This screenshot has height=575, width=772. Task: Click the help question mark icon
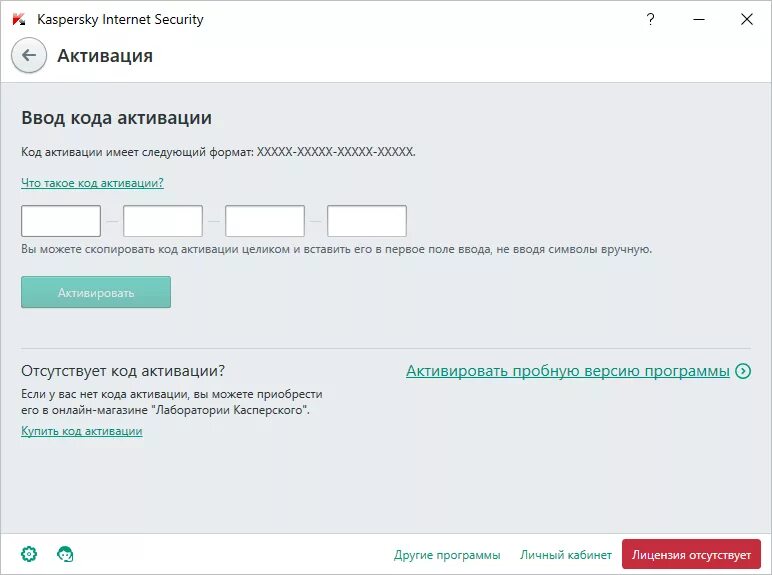650,19
